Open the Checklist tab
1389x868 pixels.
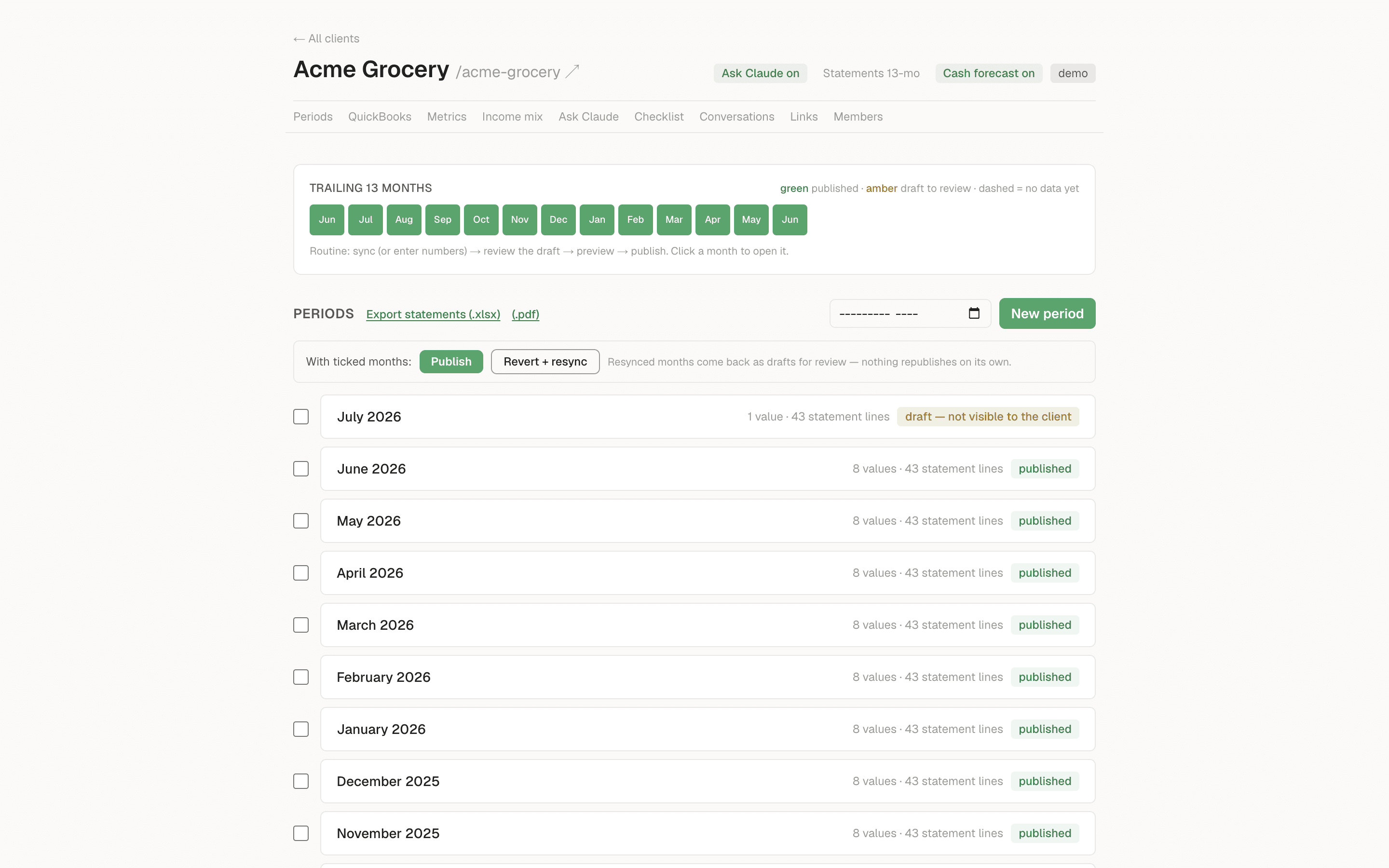coord(659,117)
